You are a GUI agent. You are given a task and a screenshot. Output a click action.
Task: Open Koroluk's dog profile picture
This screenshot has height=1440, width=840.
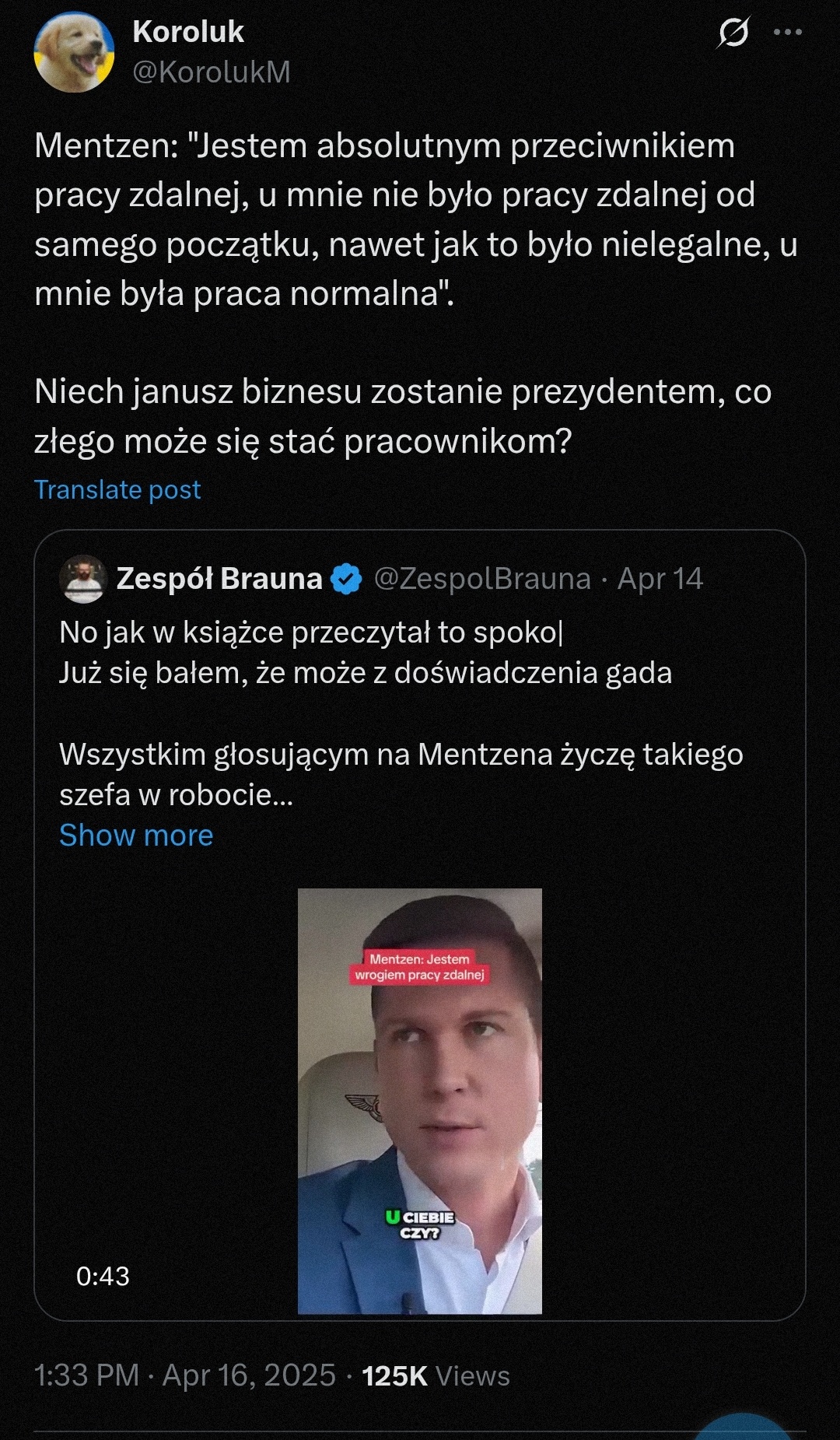point(74,52)
